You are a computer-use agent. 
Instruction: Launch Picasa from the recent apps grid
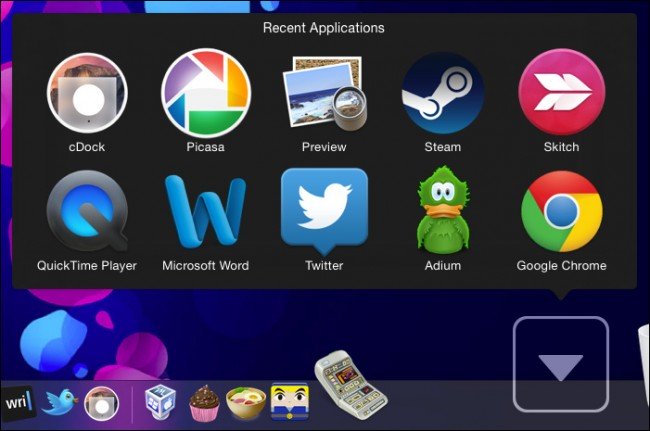point(206,93)
